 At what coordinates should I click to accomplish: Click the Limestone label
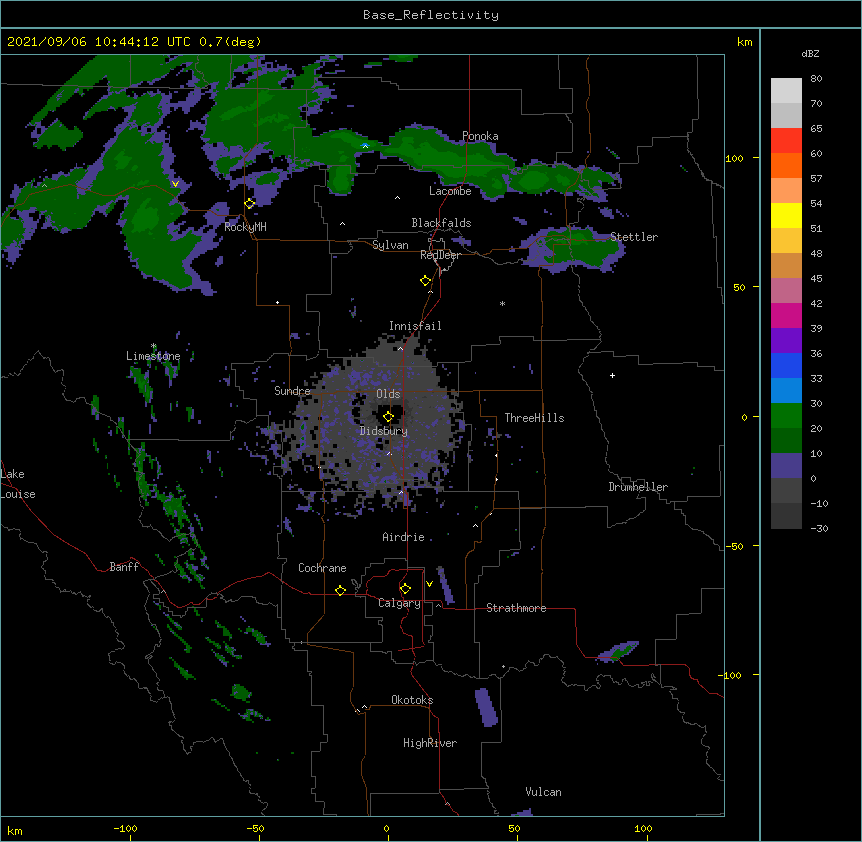[153, 356]
